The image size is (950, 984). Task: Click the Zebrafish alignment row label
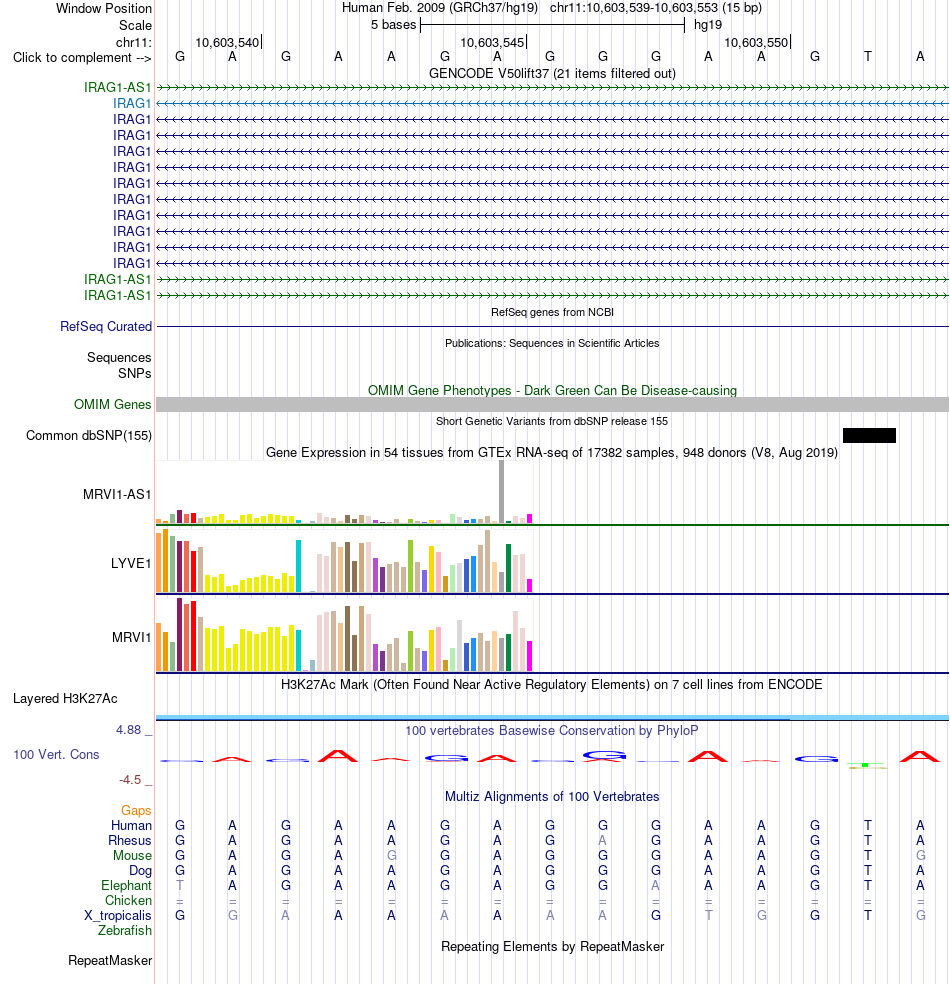pyautogui.click(x=125, y=931)
